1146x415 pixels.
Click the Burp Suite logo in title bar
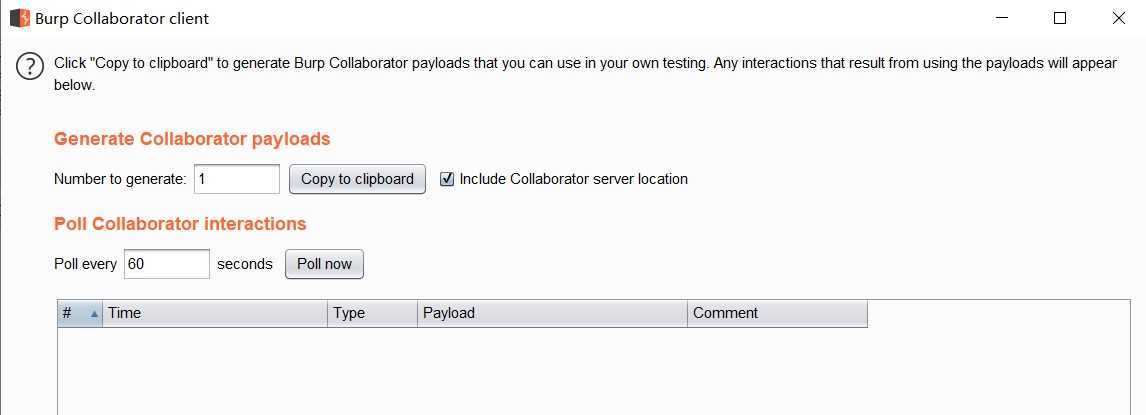[20, 18]
